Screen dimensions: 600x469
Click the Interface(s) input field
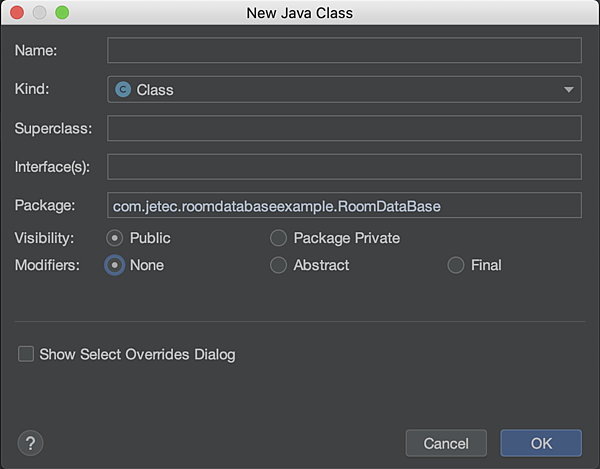pos(344,167)
